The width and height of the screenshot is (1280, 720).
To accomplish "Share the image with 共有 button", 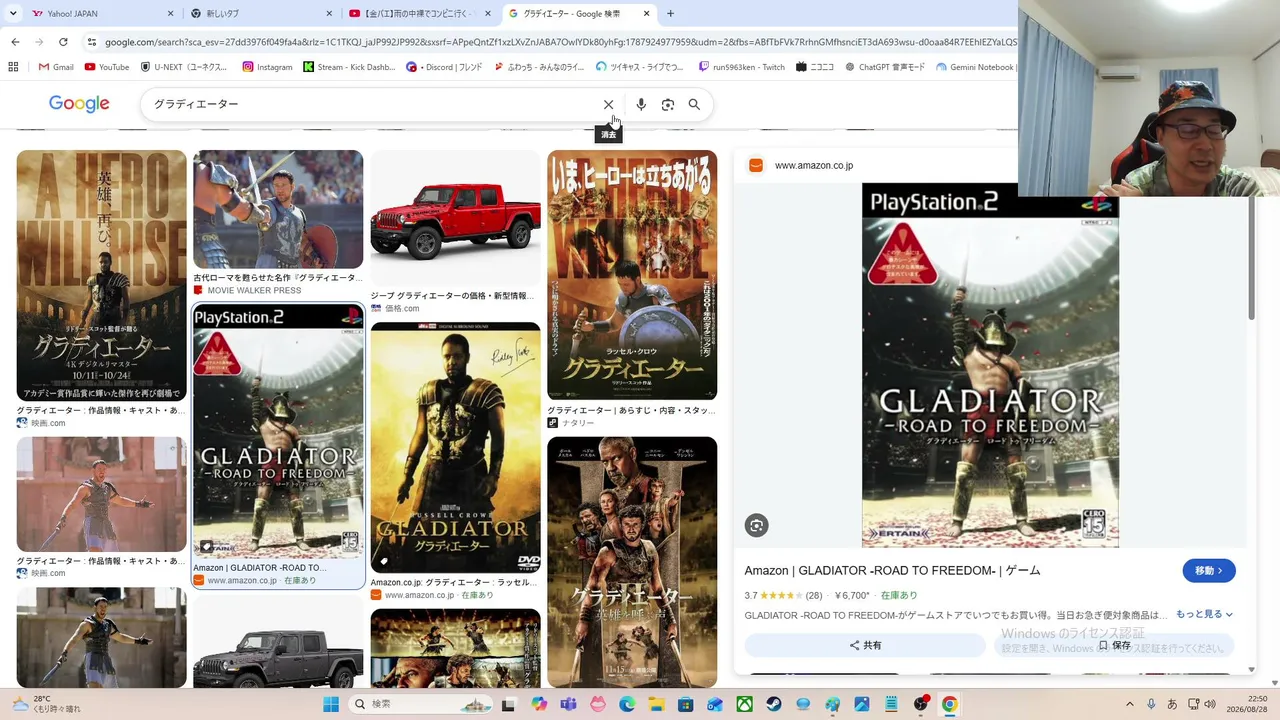I will click(866, 645).
